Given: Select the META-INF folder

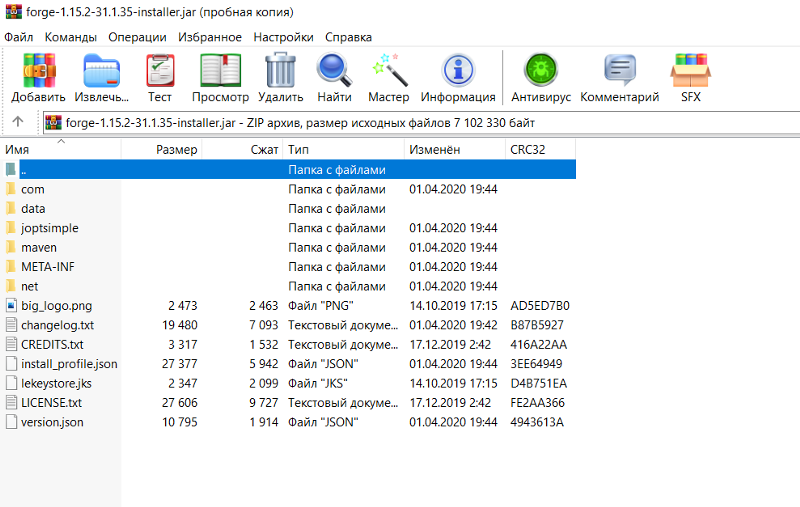Looking at the screenshot, I should click(x=47, y=267).
